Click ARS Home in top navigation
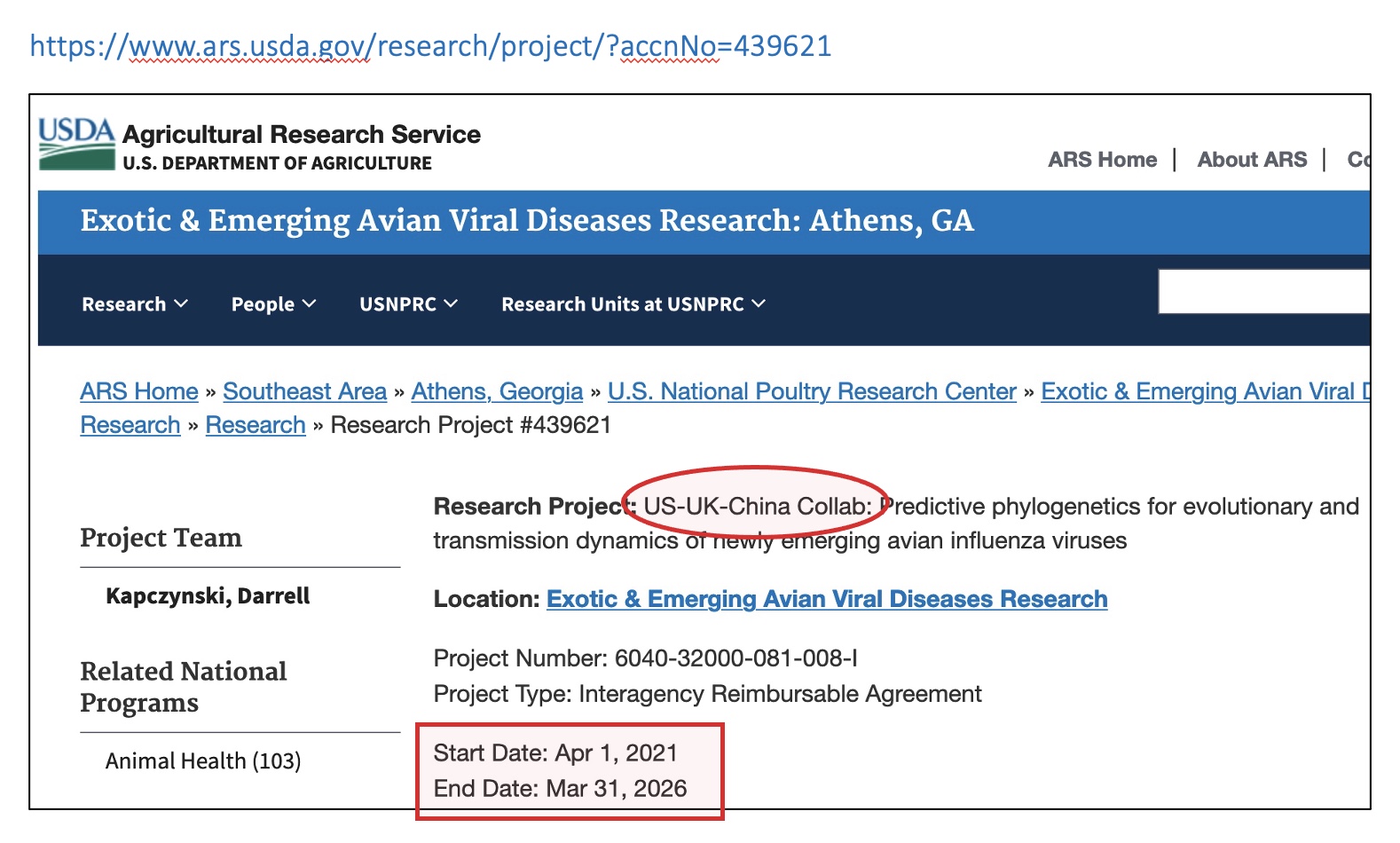1400x843 pixels. [1102, 160]
